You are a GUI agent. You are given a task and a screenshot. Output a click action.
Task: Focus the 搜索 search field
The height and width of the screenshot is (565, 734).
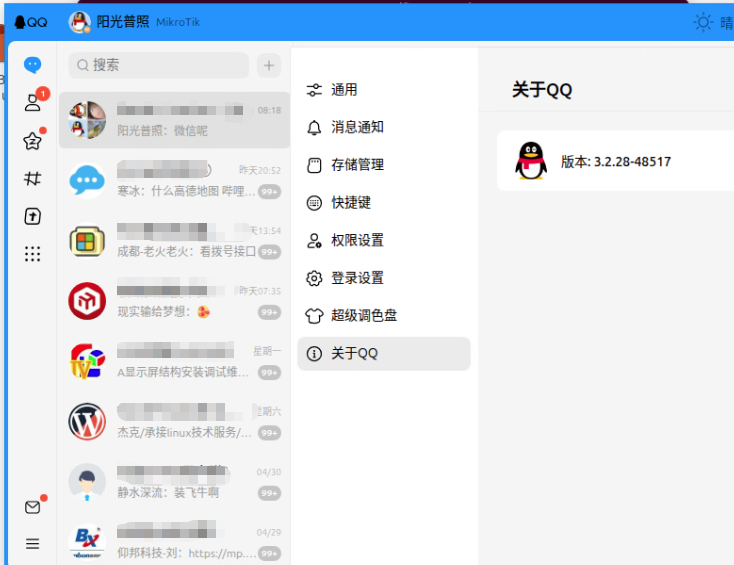159,65
